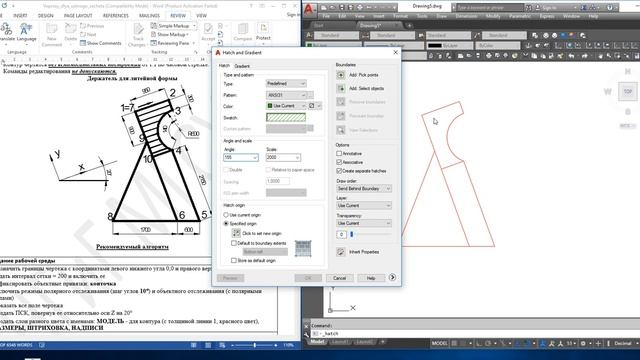Click the Add: Pick points icon
The image size is (640, 360).
pos(340,75)
